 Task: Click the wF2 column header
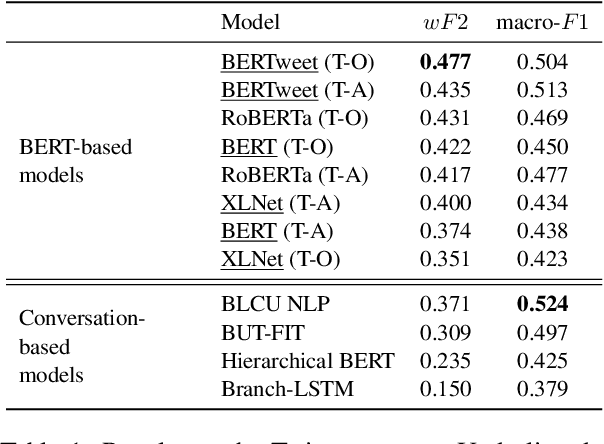tap(446, 21)
